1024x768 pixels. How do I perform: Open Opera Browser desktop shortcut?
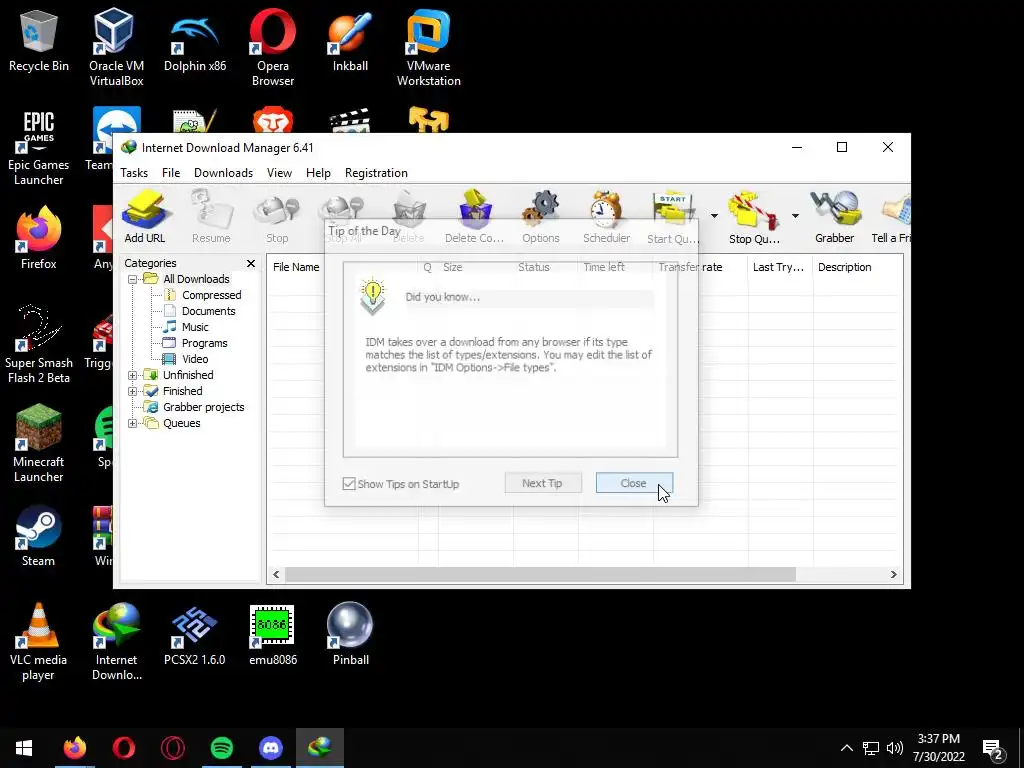pos(273,48)
